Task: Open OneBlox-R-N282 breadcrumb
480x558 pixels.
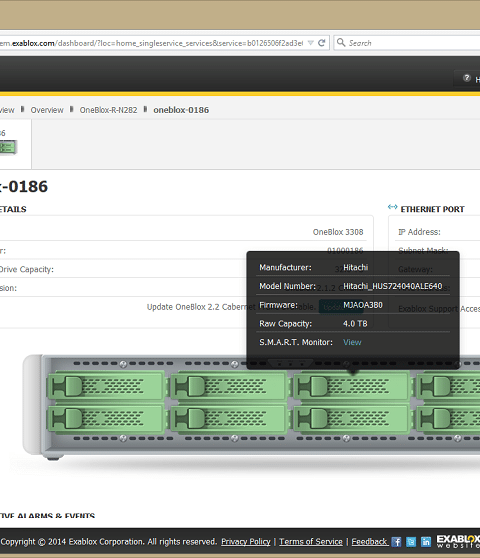Action: coord(108,110)
